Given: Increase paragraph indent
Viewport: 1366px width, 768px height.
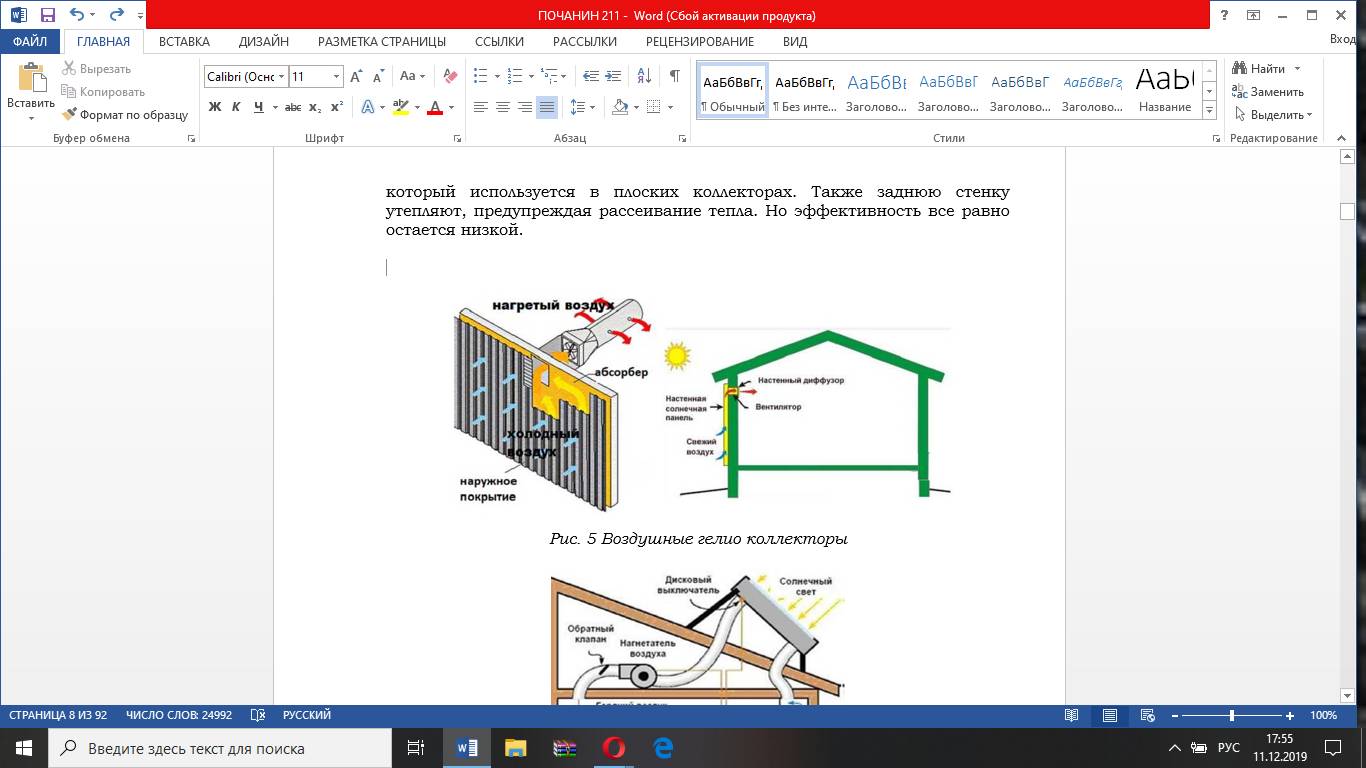Looking at the screenshot, I should 612,76.
